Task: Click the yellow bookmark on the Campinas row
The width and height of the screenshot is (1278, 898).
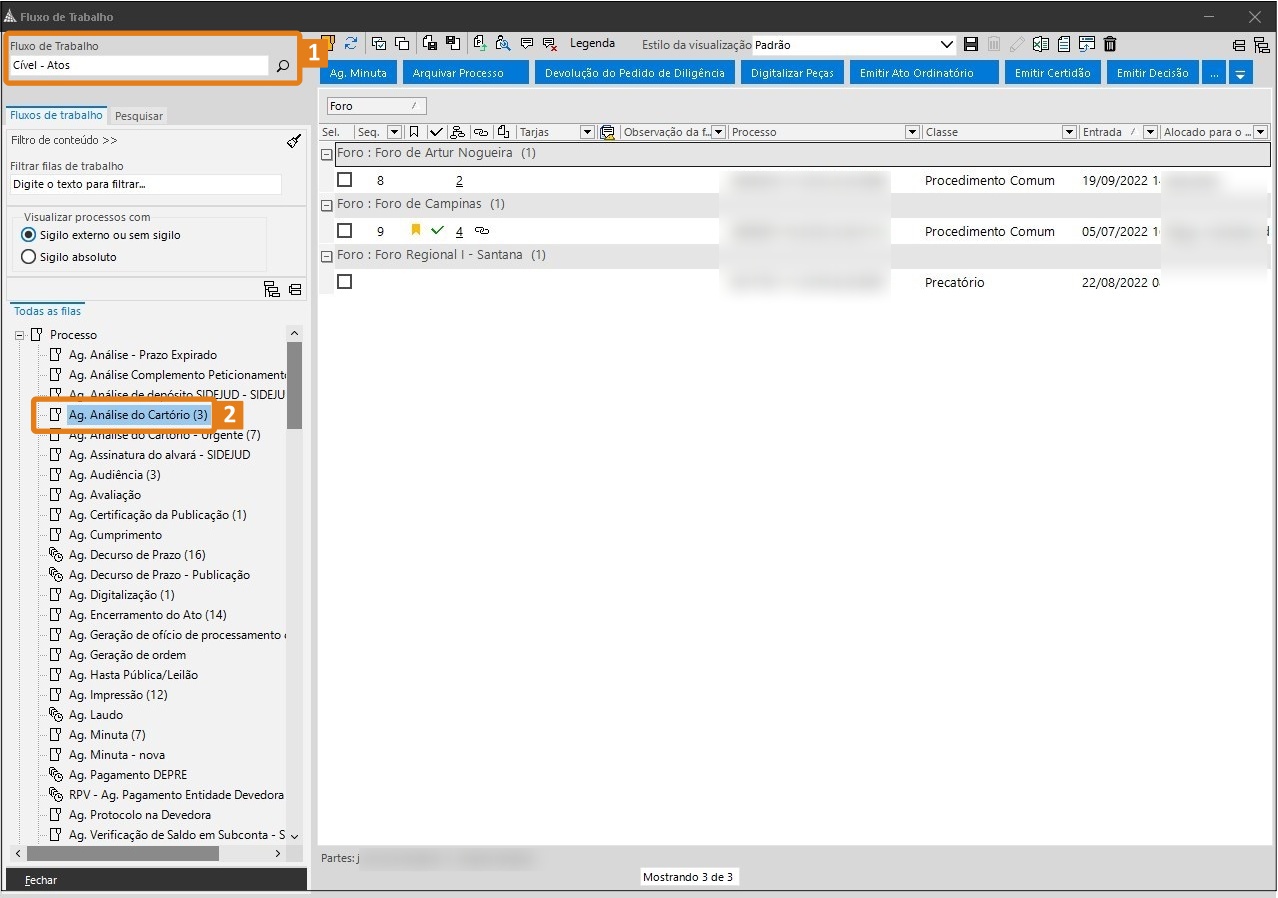Action: 416,231
